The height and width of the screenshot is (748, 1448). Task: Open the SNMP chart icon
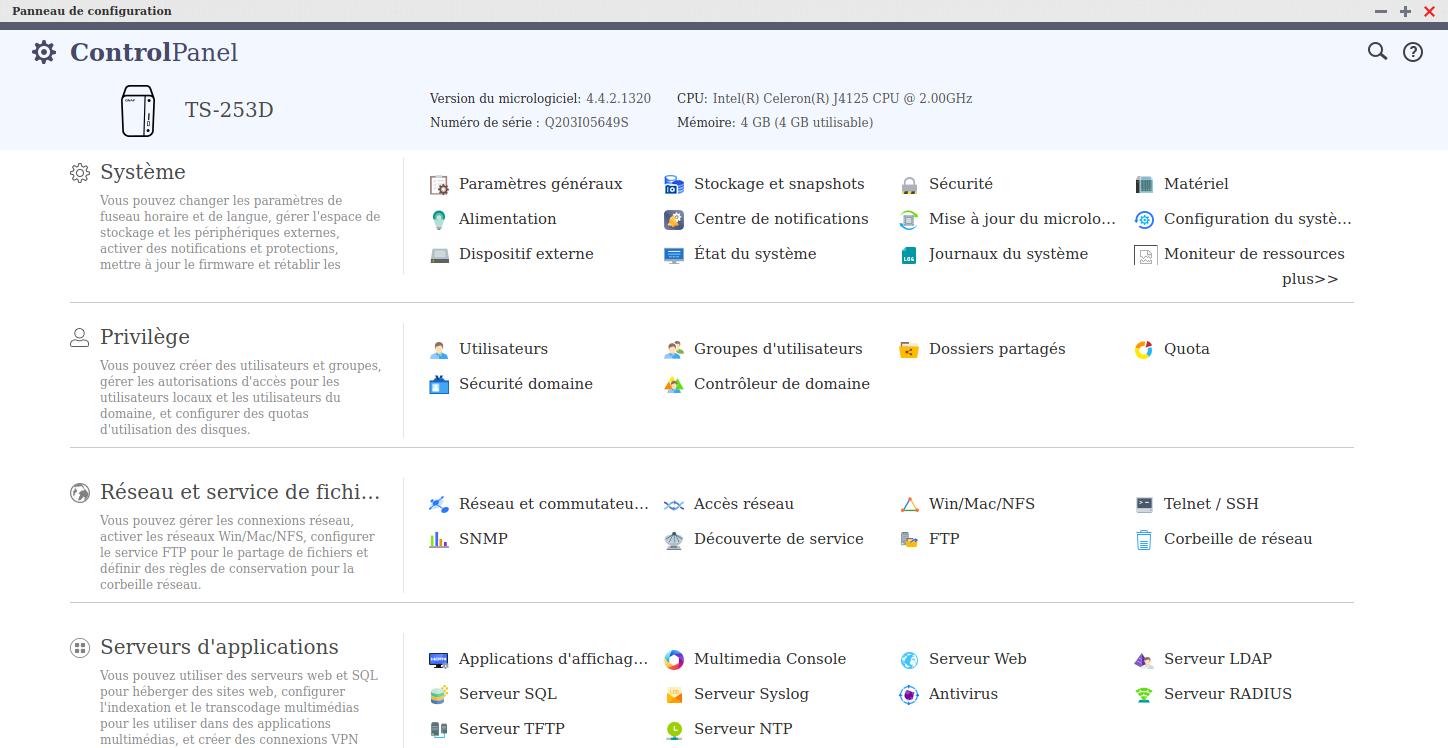[439, 540]
